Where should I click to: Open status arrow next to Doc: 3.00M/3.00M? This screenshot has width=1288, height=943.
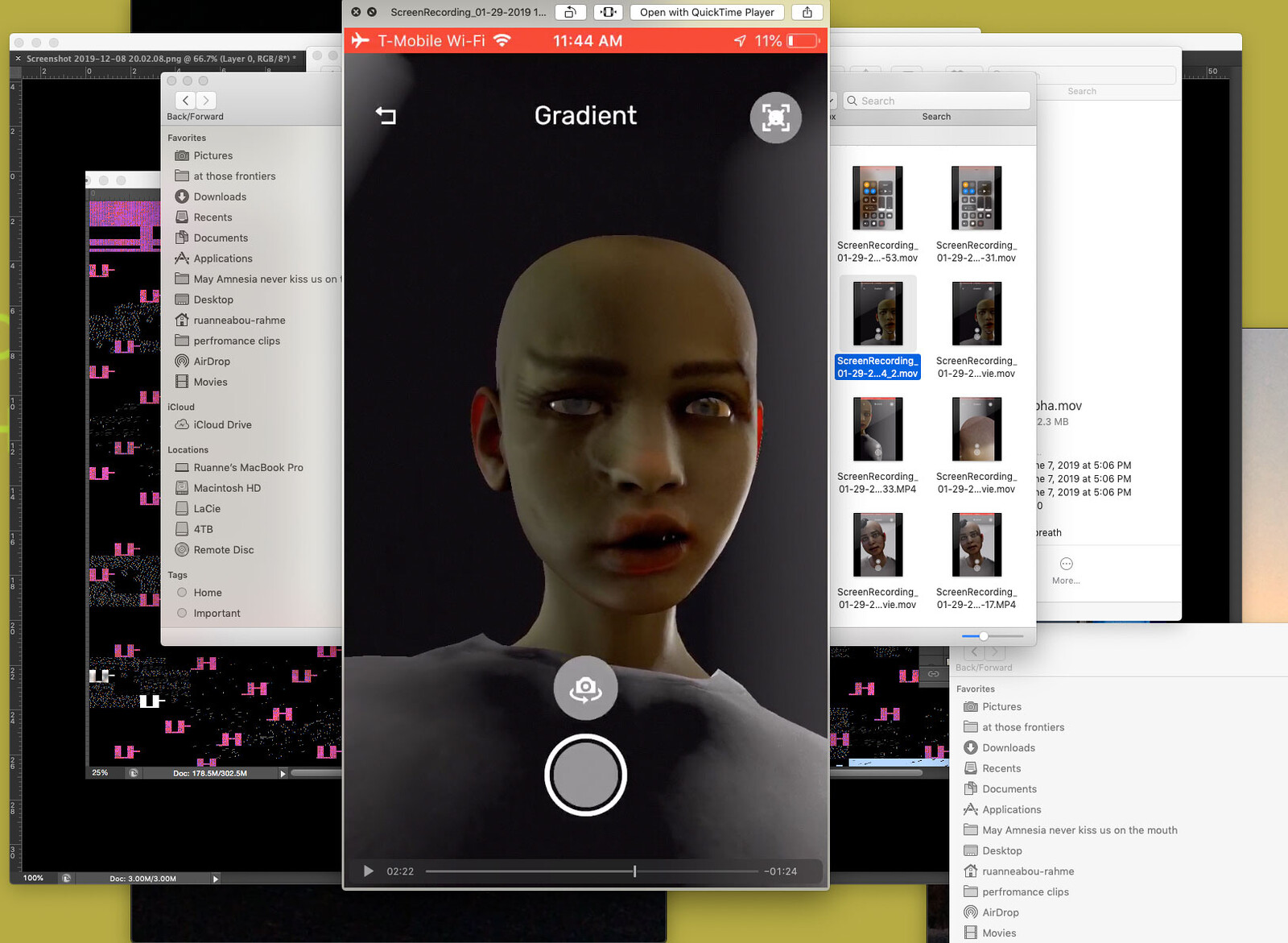tap(216, 879)
